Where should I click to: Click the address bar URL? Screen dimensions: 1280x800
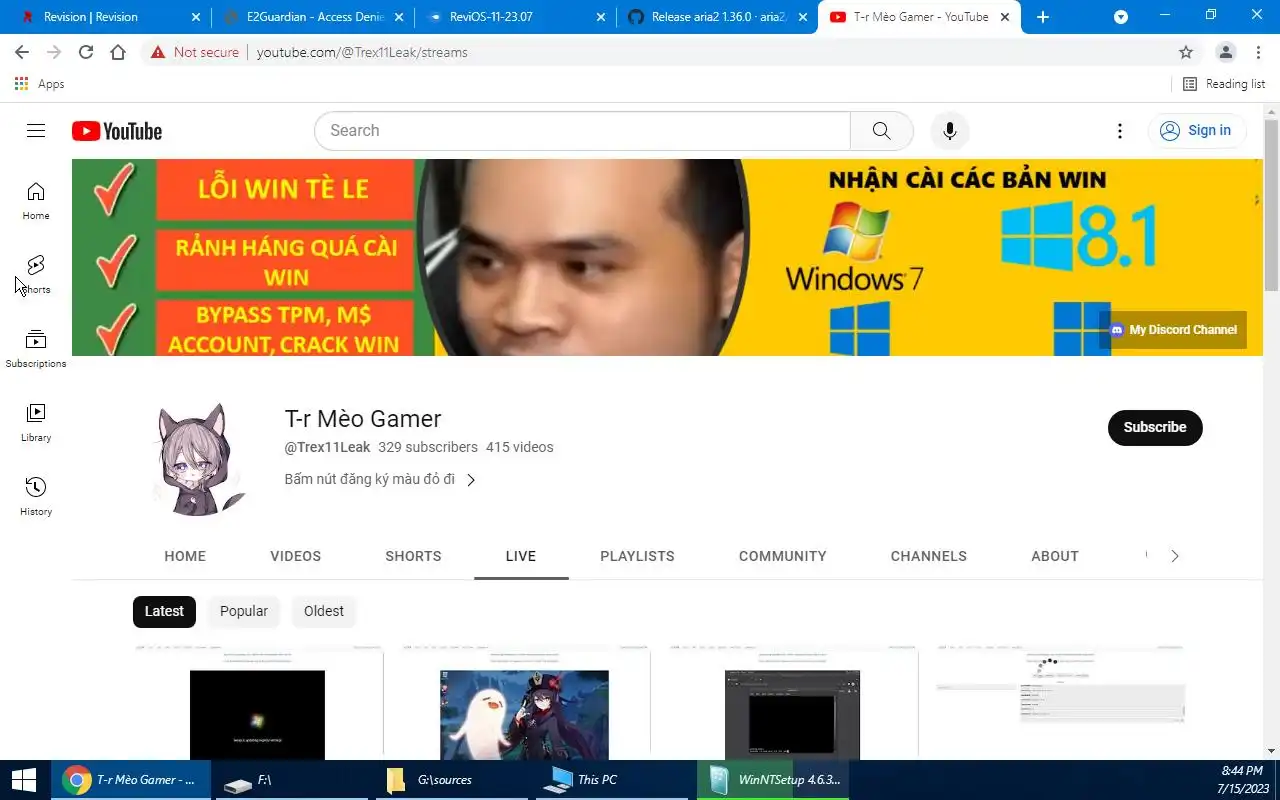pyautogui.click(x=362, y=52)
